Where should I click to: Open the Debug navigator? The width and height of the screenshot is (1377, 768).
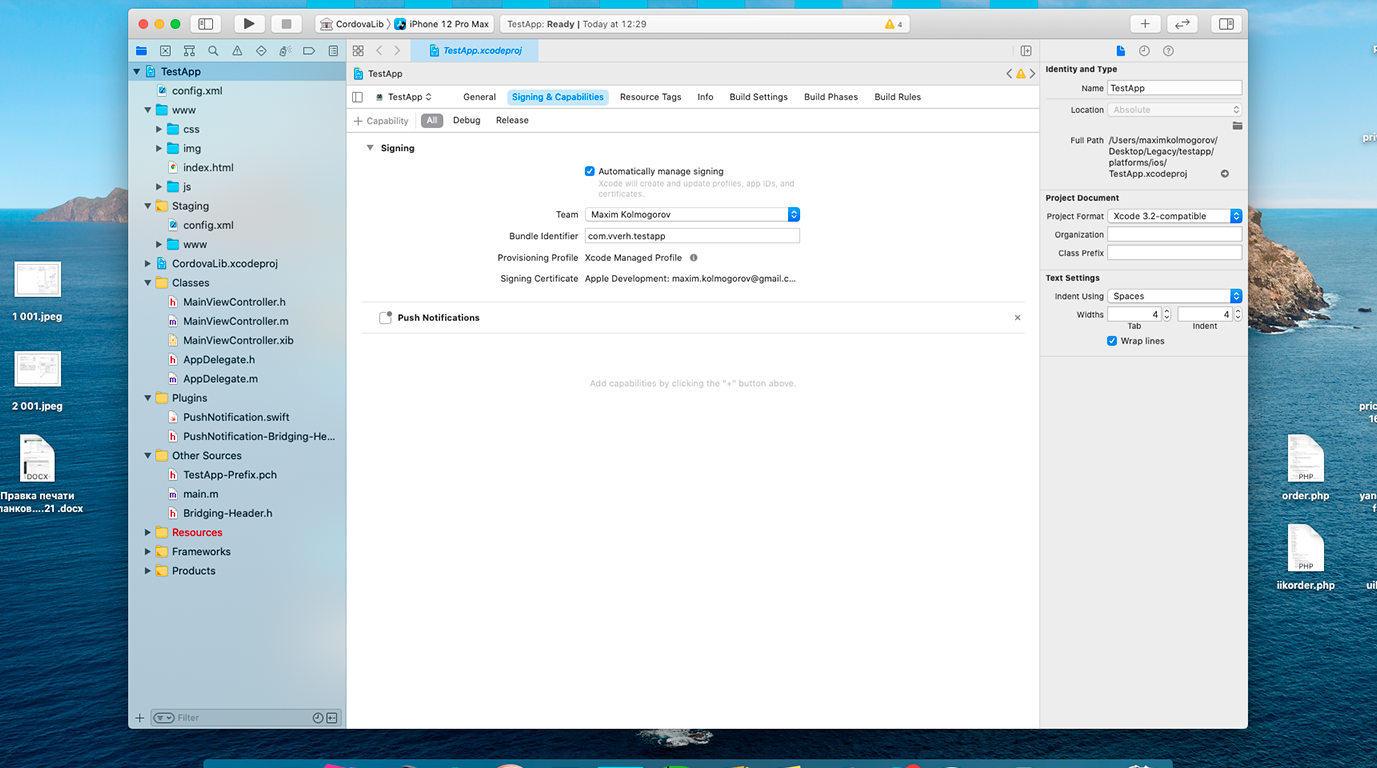285,51
